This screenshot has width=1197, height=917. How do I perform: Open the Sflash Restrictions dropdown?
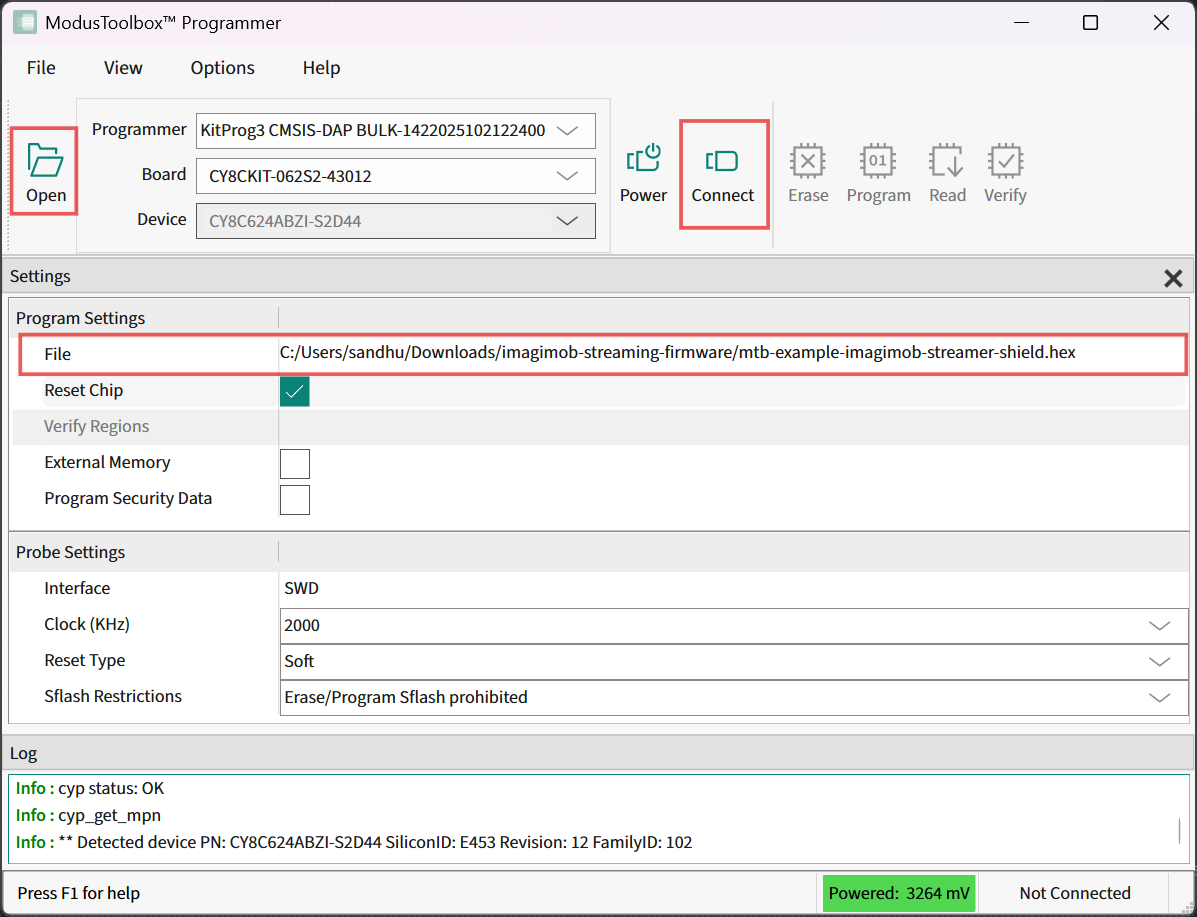pyautogui.click(x=1159, y=698)
